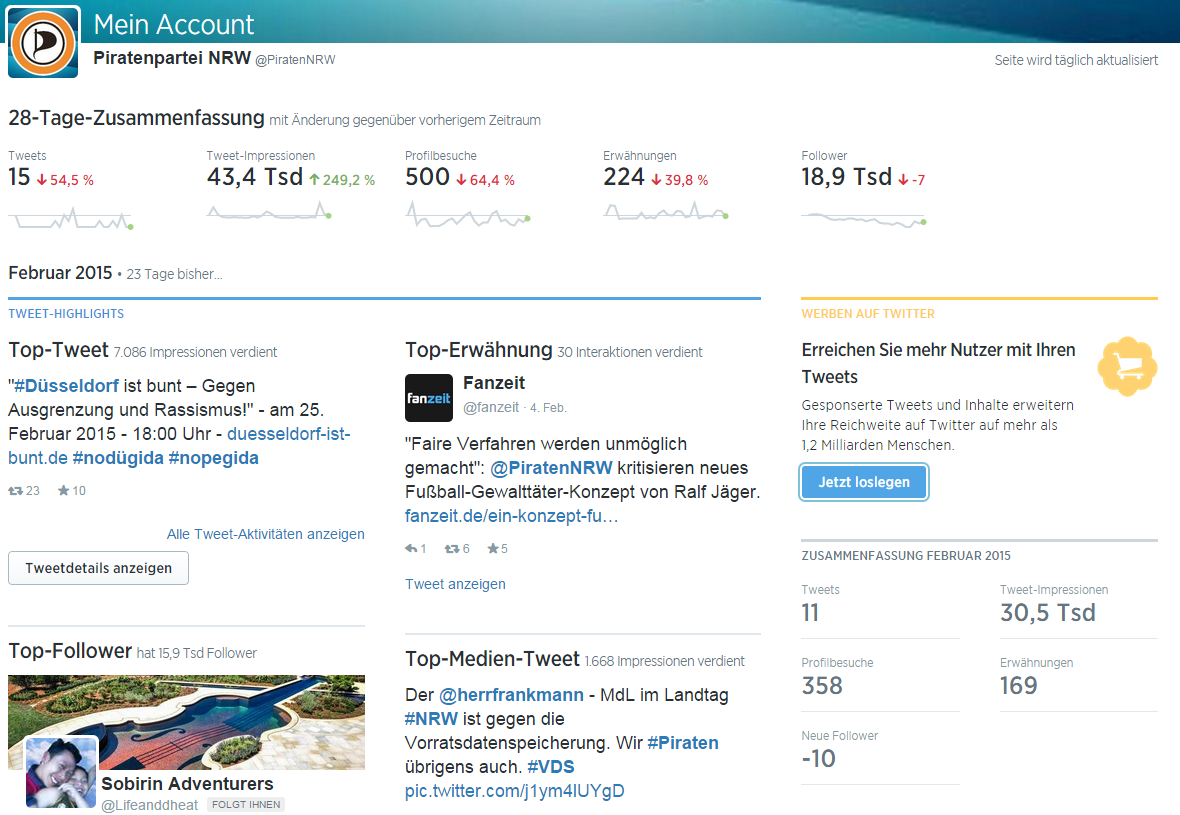
Task: Click the FOLGT IHNEN badge
Action: [246, 804]
